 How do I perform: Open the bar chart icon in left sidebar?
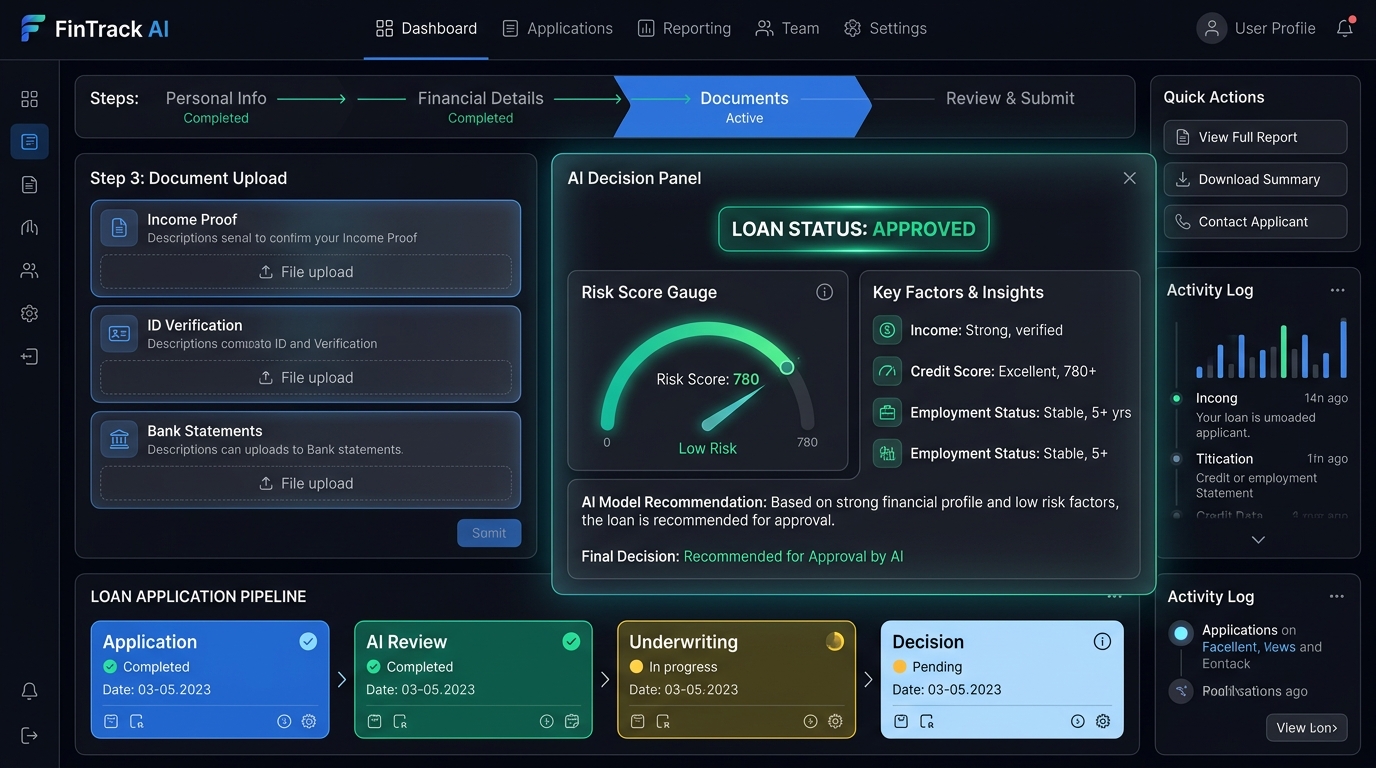click(29, 227)
